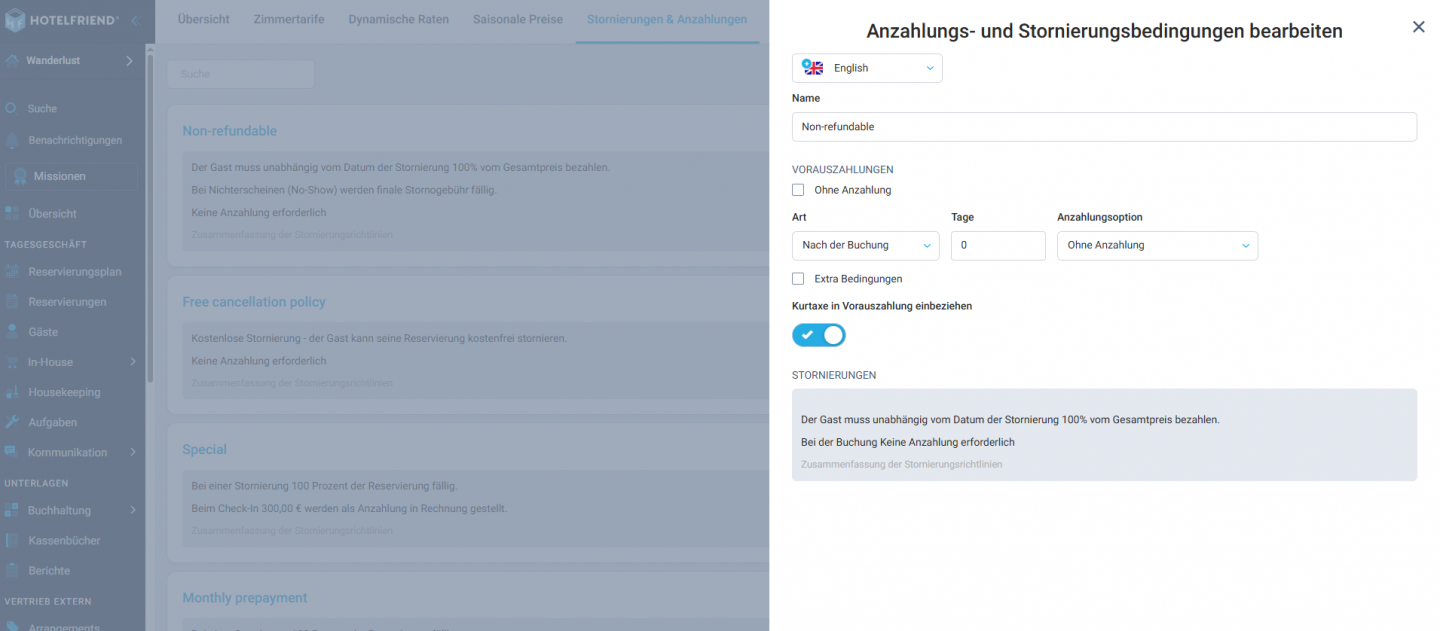Viewport: 1440px width, 631px height.
Task: Close the edit conditions panel
Action: pos(1418,27)
